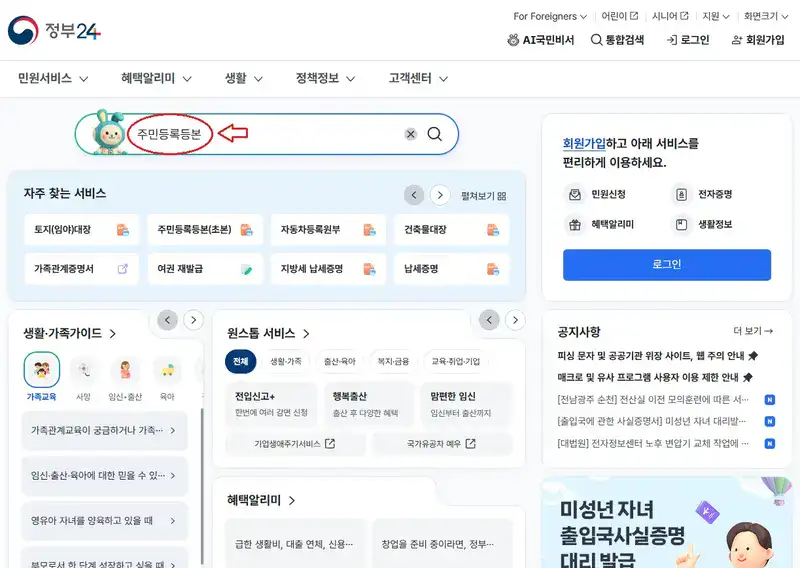Open 토지(임야)대장 service
Viewport: 800px width, 568px height.
click(x=82, y=230)
